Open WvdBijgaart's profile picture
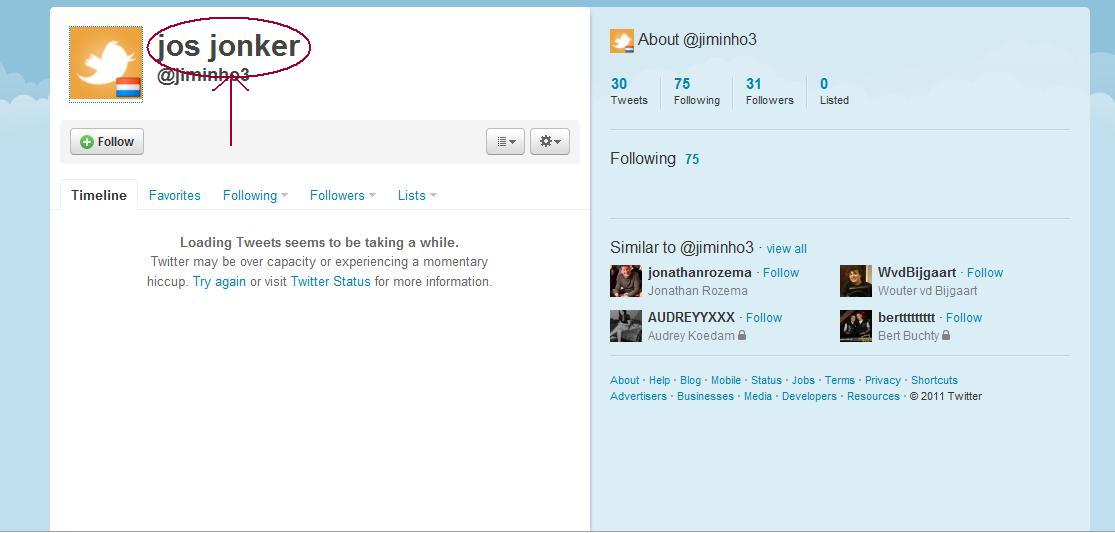The width and height of the screenshot is (1115, 533). click(855, 281)
